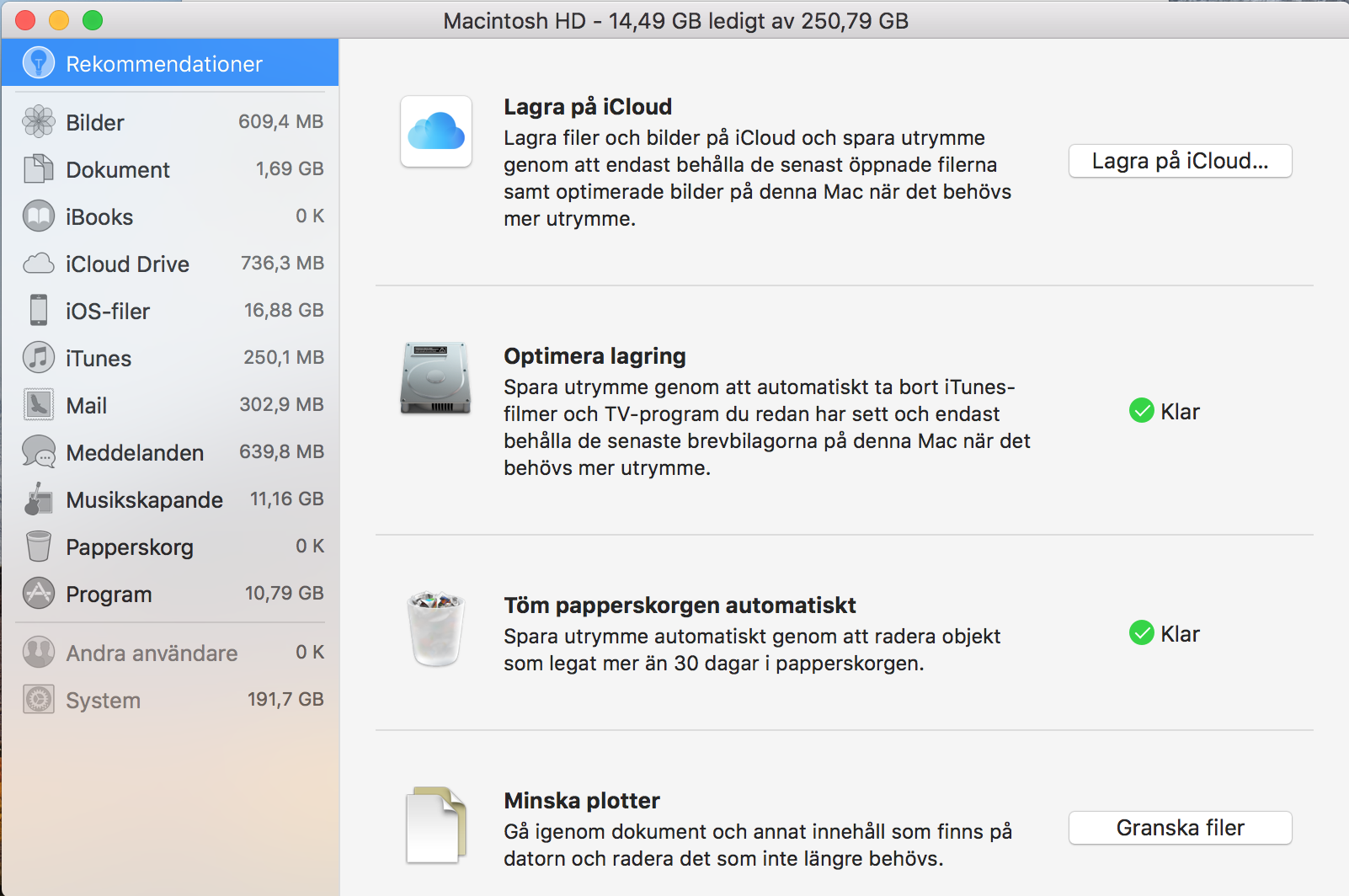Open the Rekommendationer section

[x=170, y=63]
